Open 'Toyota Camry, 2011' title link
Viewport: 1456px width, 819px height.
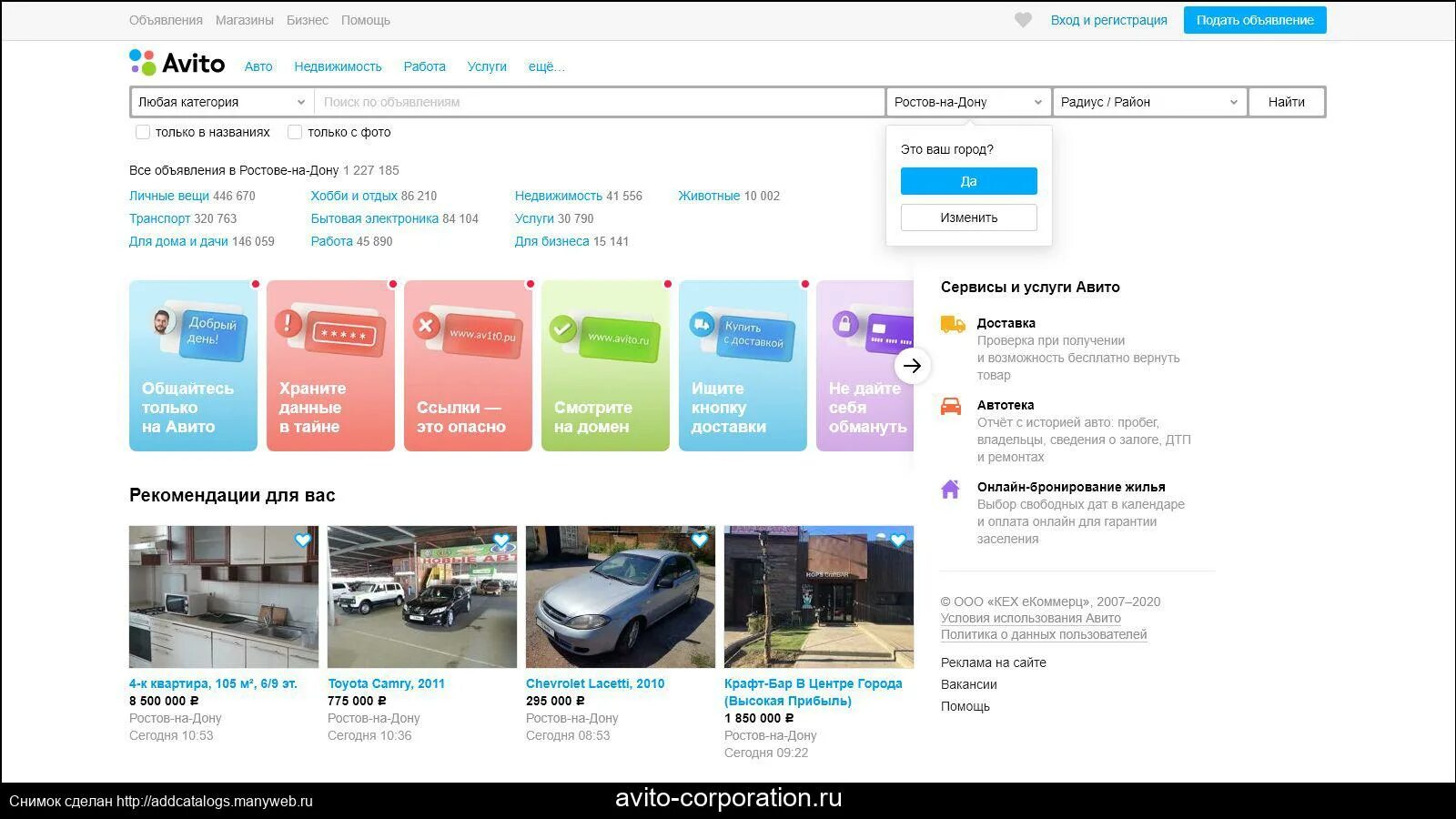point(386,683)
